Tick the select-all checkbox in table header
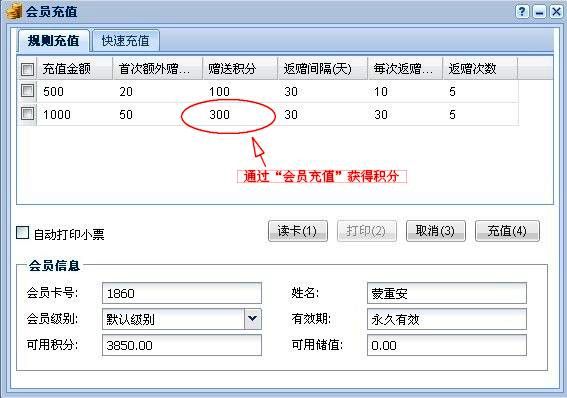This screenshot has width=567, height=398. 27,69
